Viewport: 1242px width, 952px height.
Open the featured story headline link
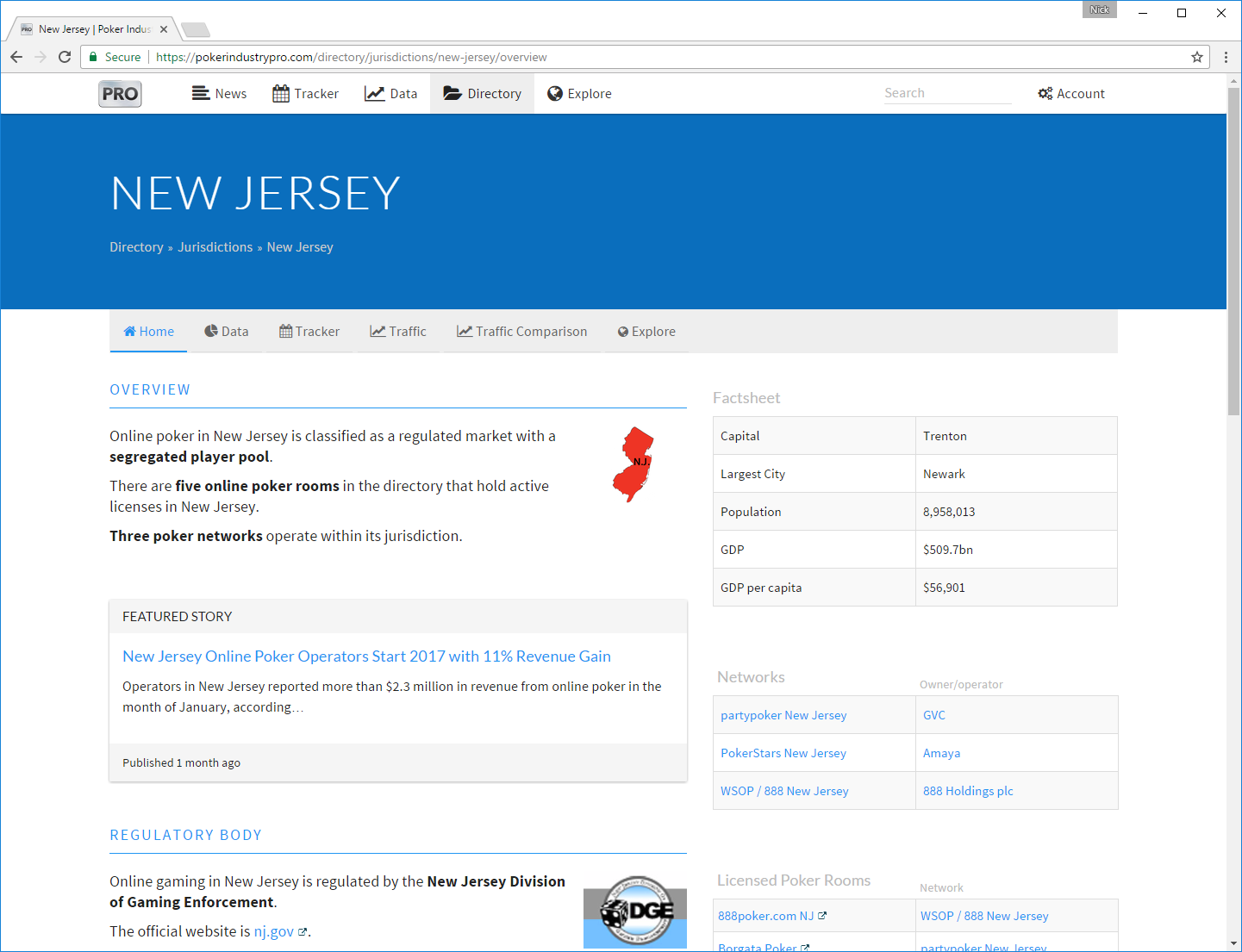click(x=366, y=656)
